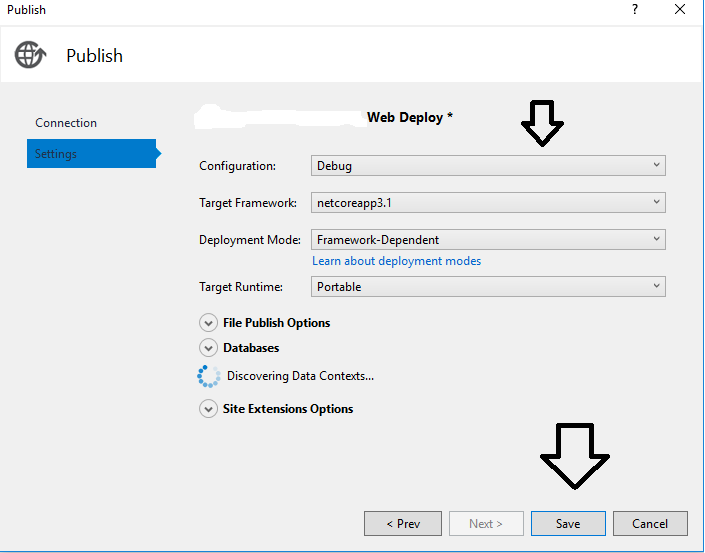Open the Target Framework dropdown
The width and height of the screenshot is (705, 553).
point(488,202)
